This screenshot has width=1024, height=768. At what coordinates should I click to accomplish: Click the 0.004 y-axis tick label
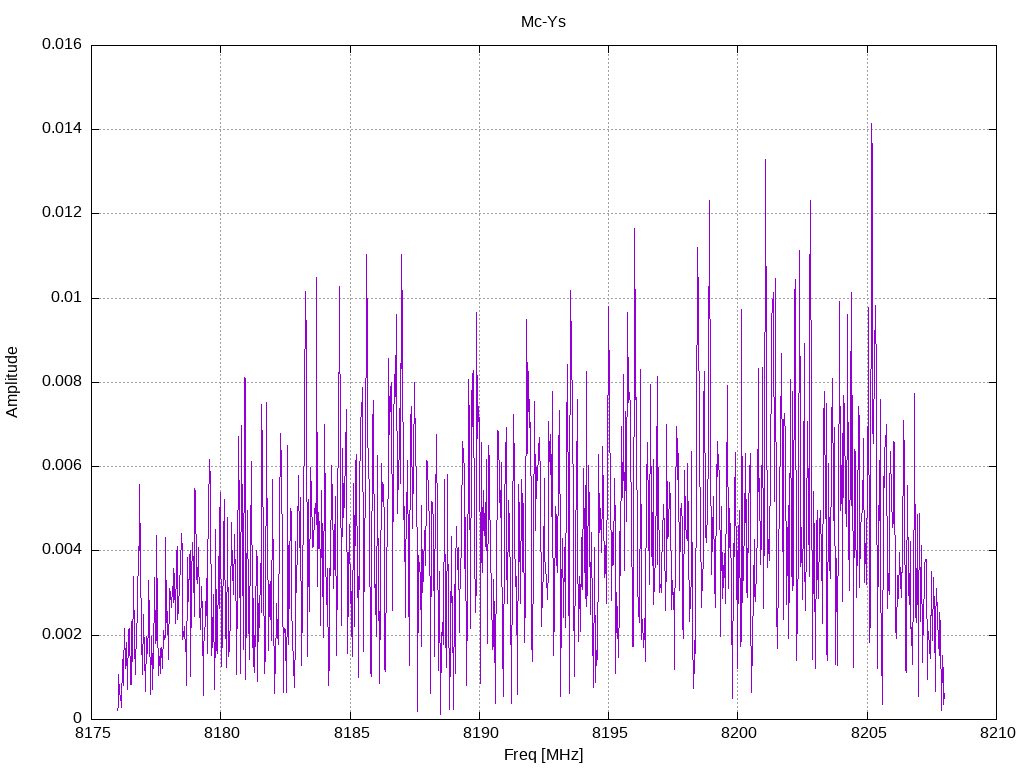point(62,550)
